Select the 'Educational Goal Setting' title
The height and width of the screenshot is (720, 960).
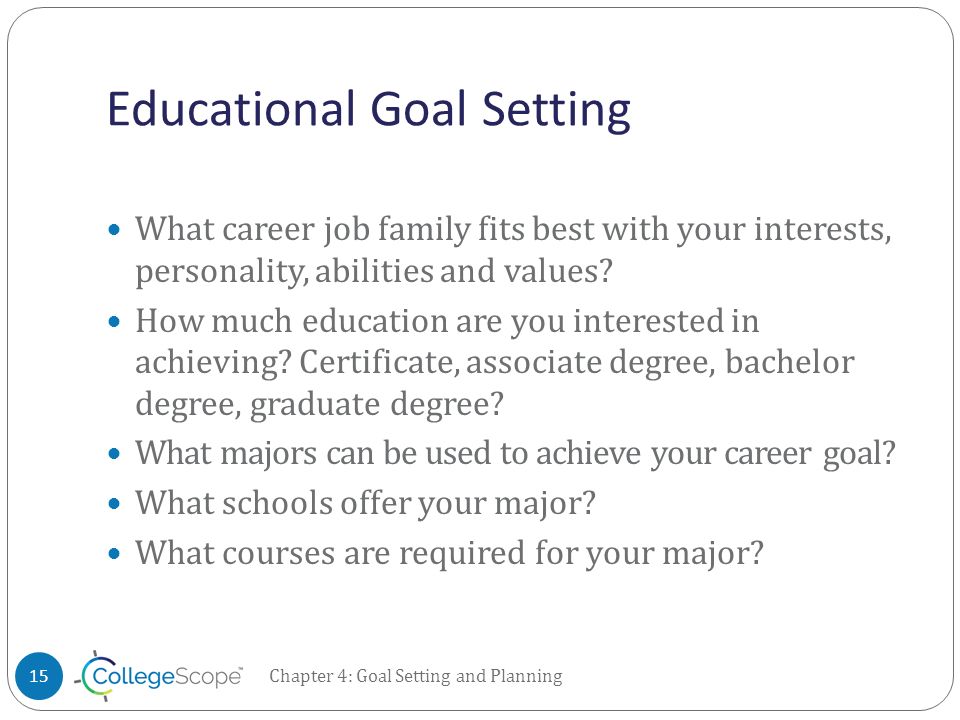tap(369, 110)
